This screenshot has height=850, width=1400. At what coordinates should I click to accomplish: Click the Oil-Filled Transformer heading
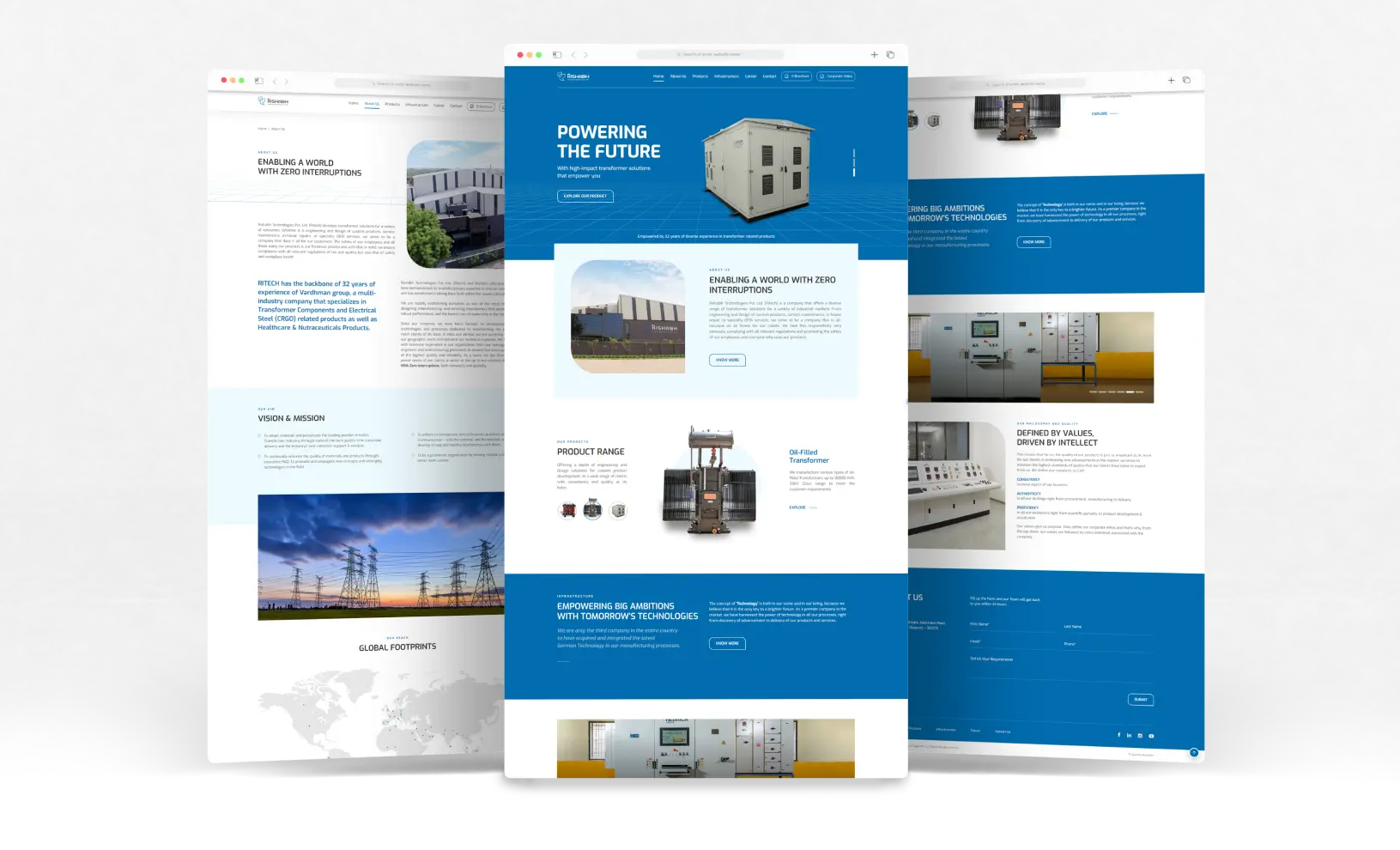(809, 456)
